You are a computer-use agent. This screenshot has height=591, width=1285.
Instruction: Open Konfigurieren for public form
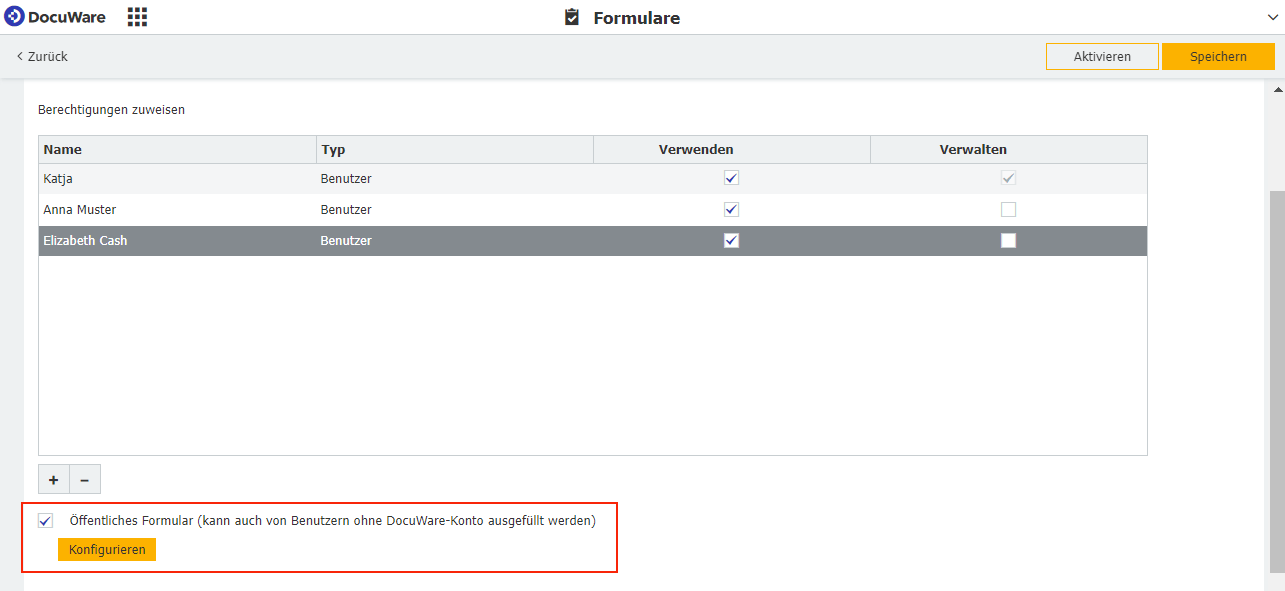pyautogui.click(x=107, y=550)
